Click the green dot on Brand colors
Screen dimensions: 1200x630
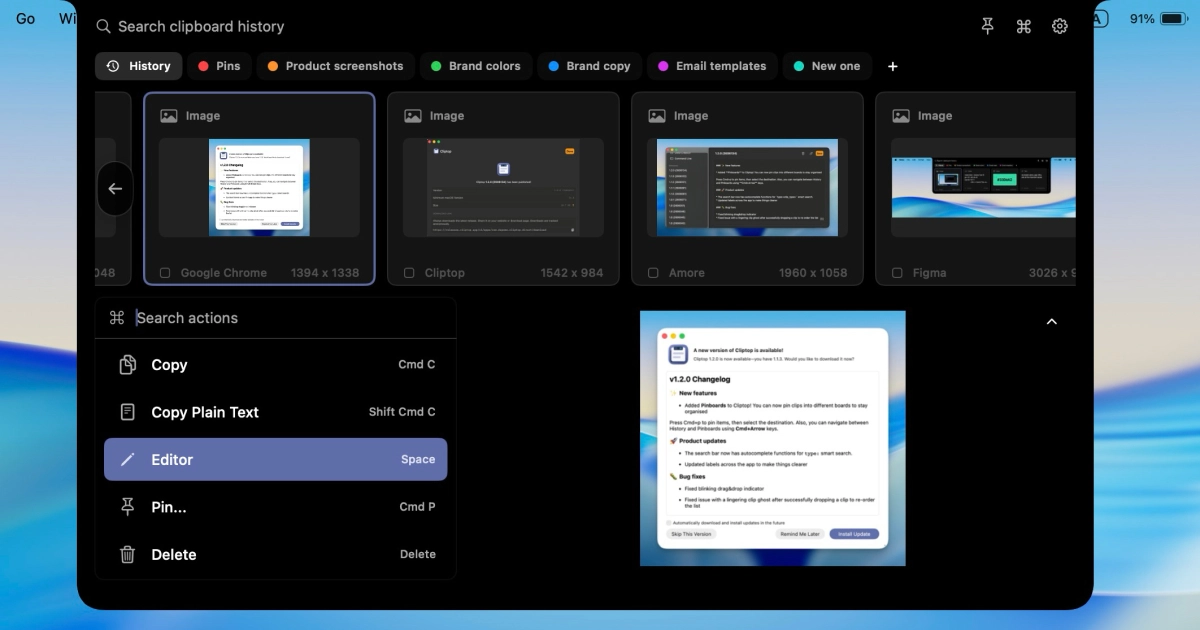coord(436,66)
